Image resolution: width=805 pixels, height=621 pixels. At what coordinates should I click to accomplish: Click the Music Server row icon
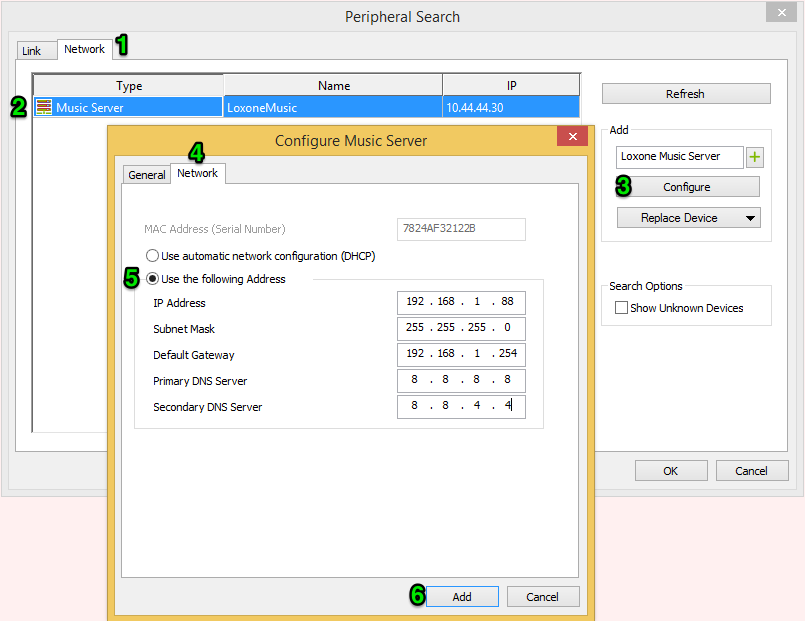pyautogui.click(x=44, y=107)
